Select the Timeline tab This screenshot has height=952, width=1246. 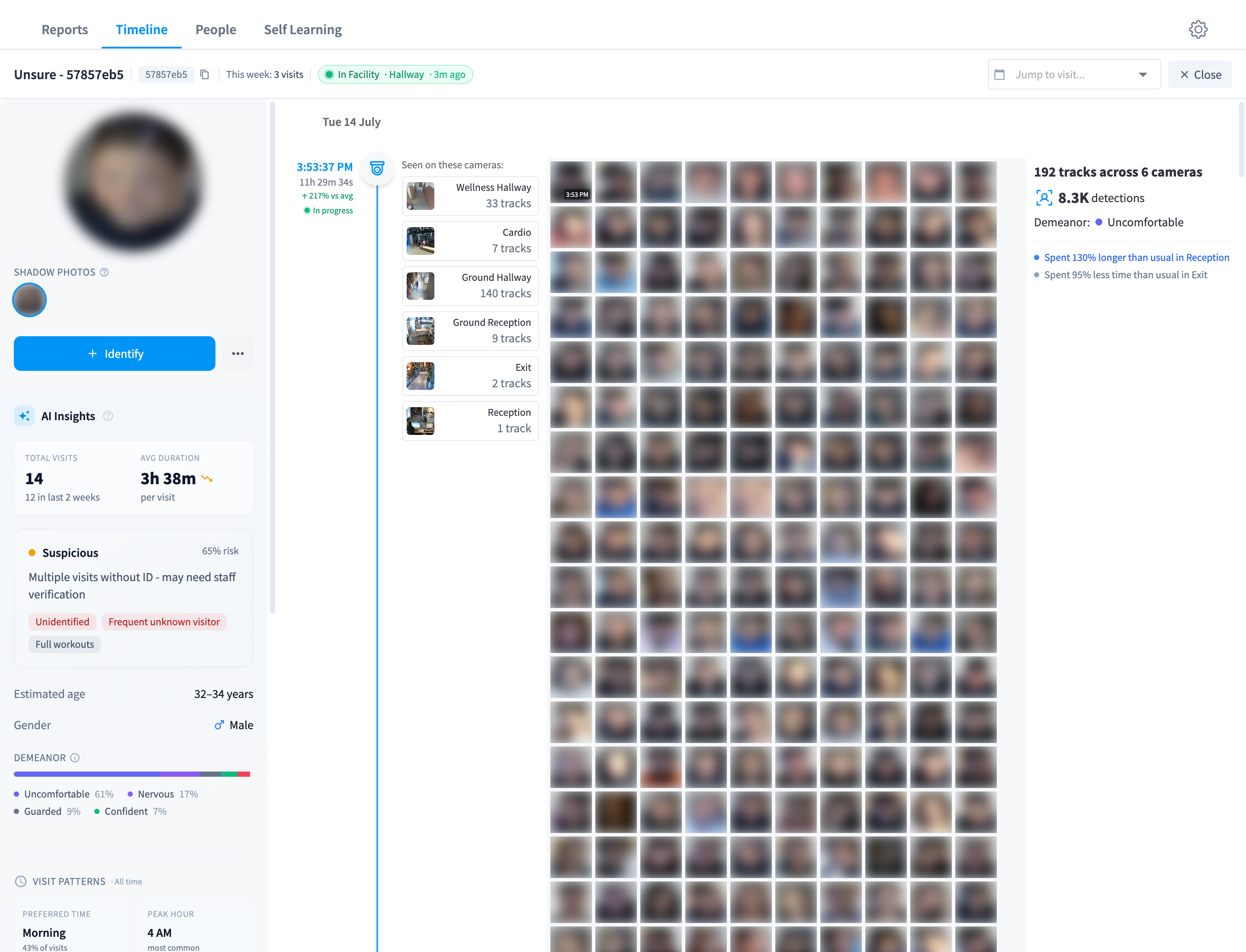(x=141, y=29)
